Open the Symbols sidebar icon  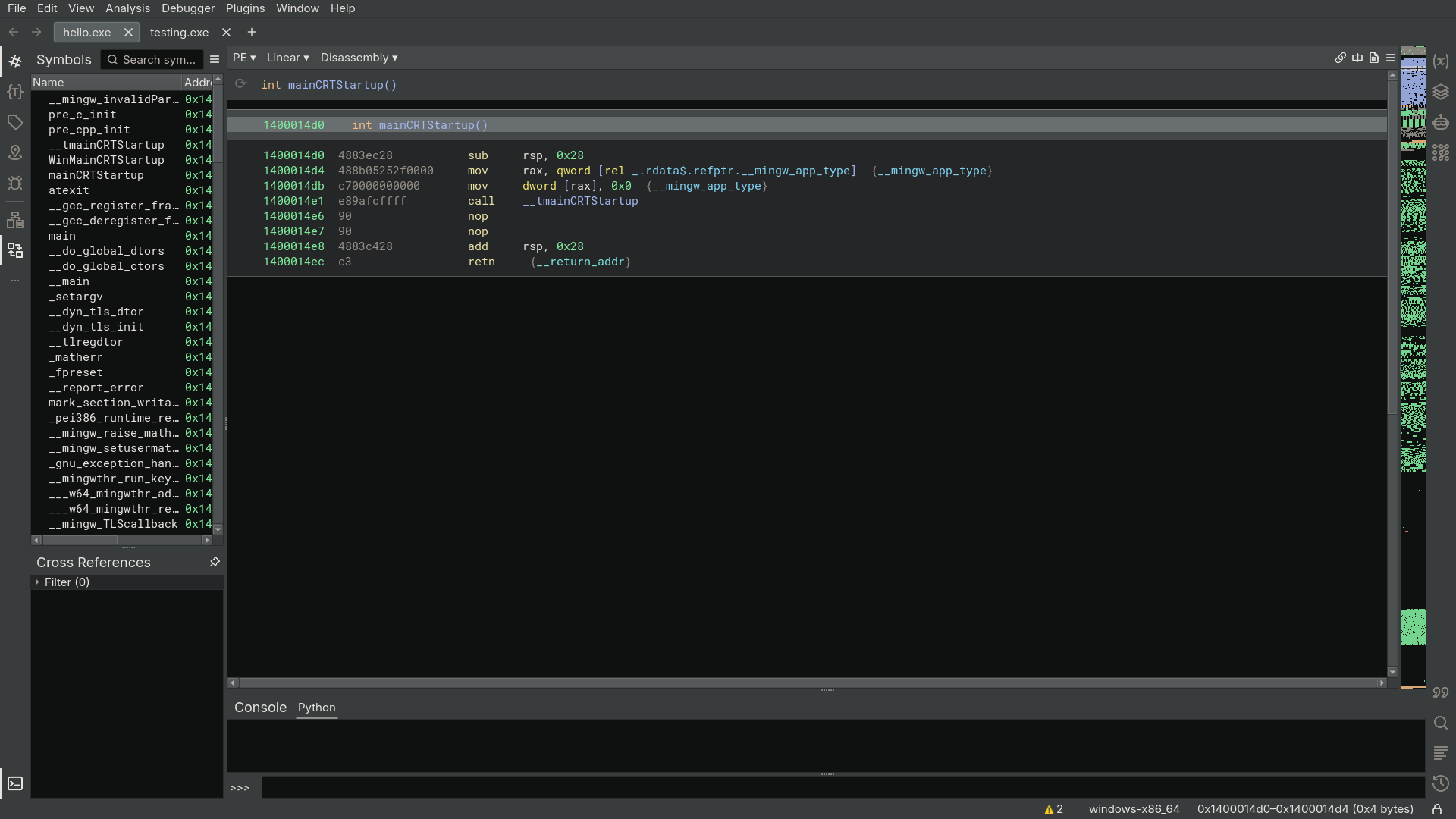(x=15, y=61)
